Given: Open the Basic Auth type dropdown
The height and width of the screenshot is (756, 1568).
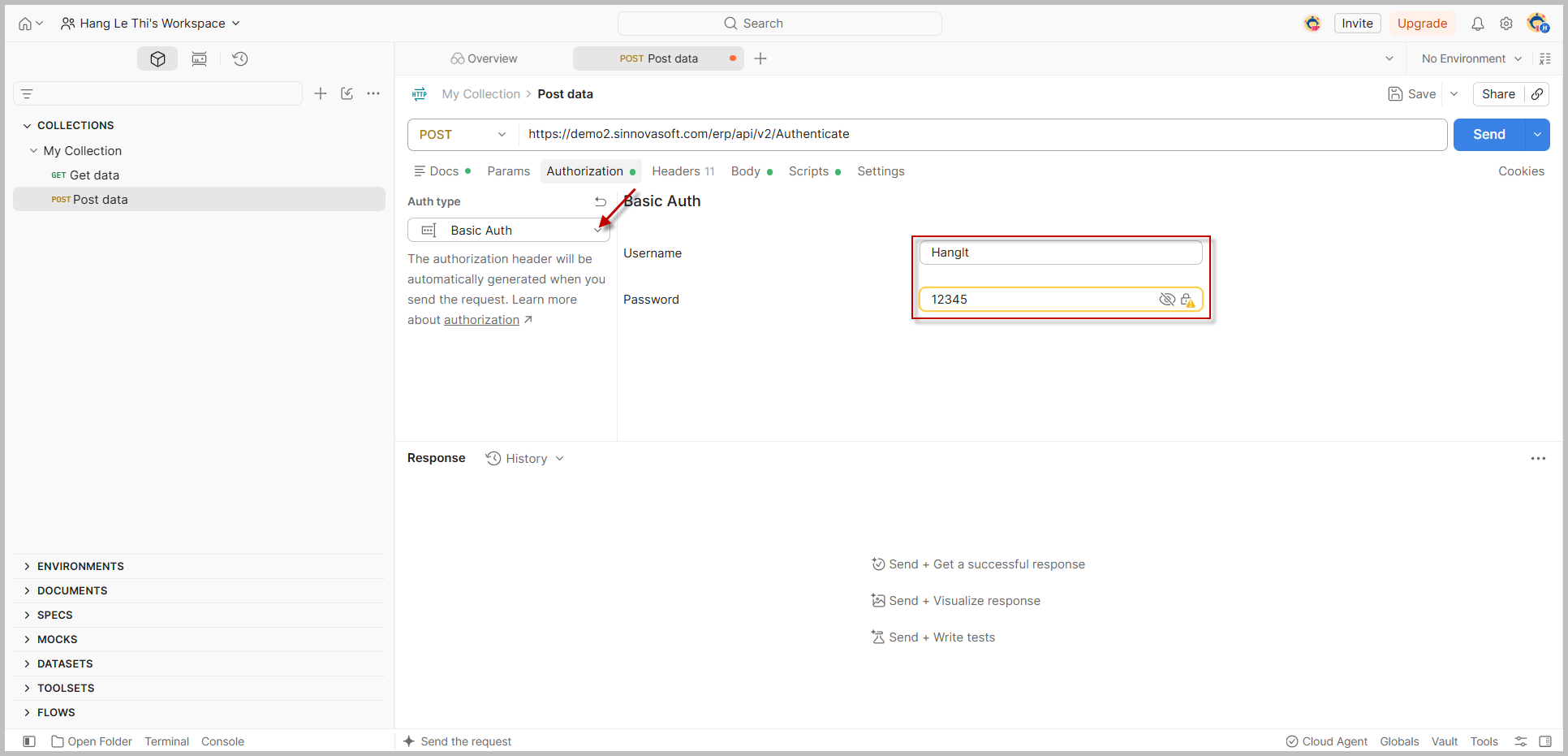Looking at the screenshot, I should tap(508, 231).
